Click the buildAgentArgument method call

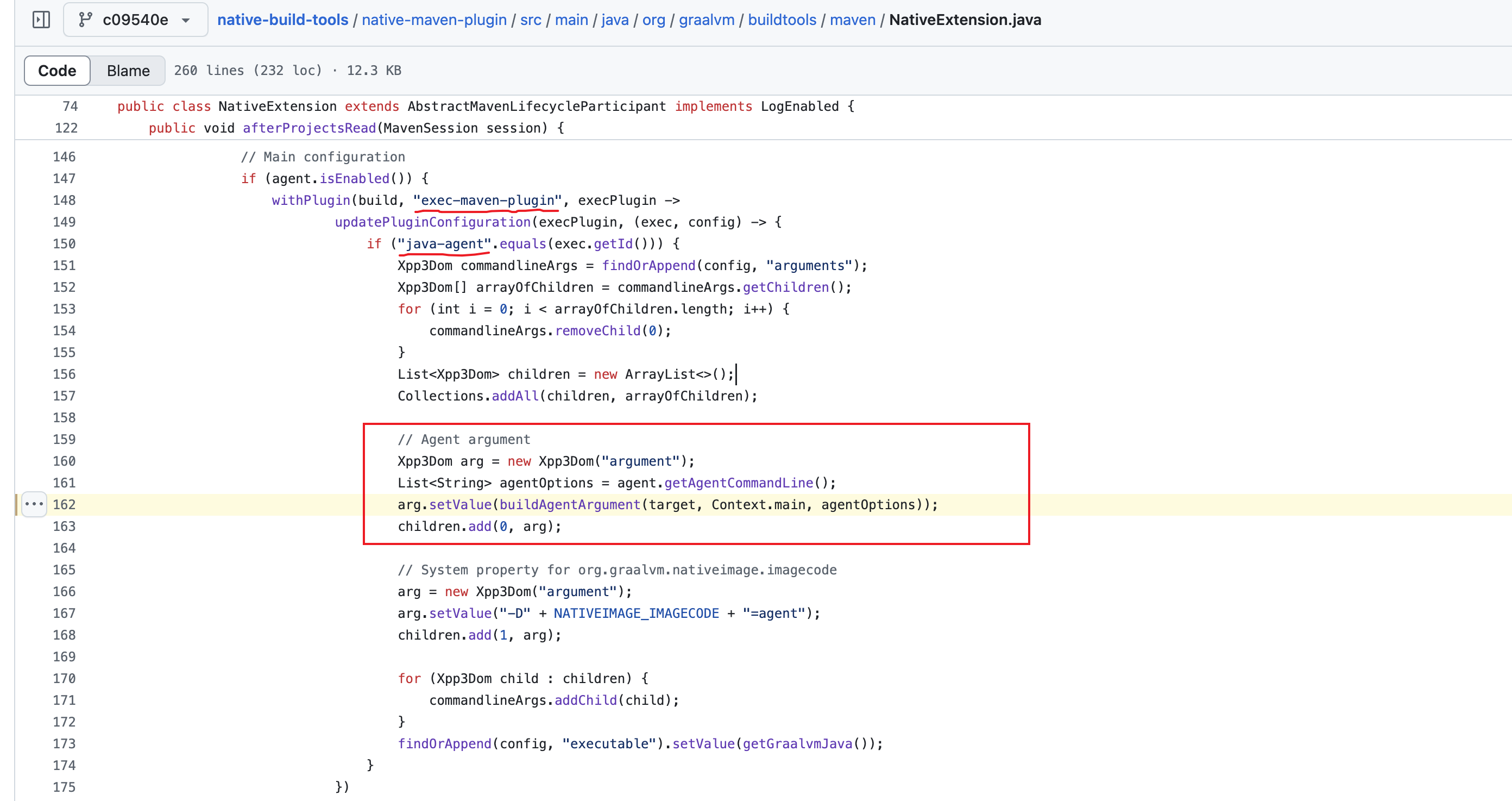point(569,504)
